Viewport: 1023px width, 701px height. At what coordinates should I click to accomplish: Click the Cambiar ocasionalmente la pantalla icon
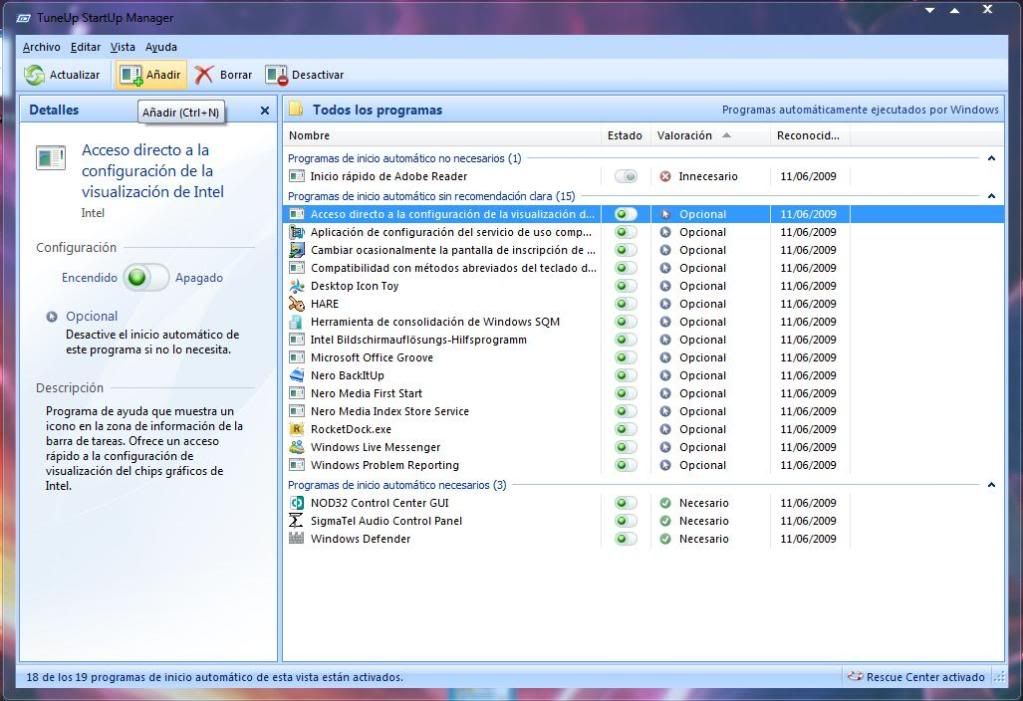297,250
